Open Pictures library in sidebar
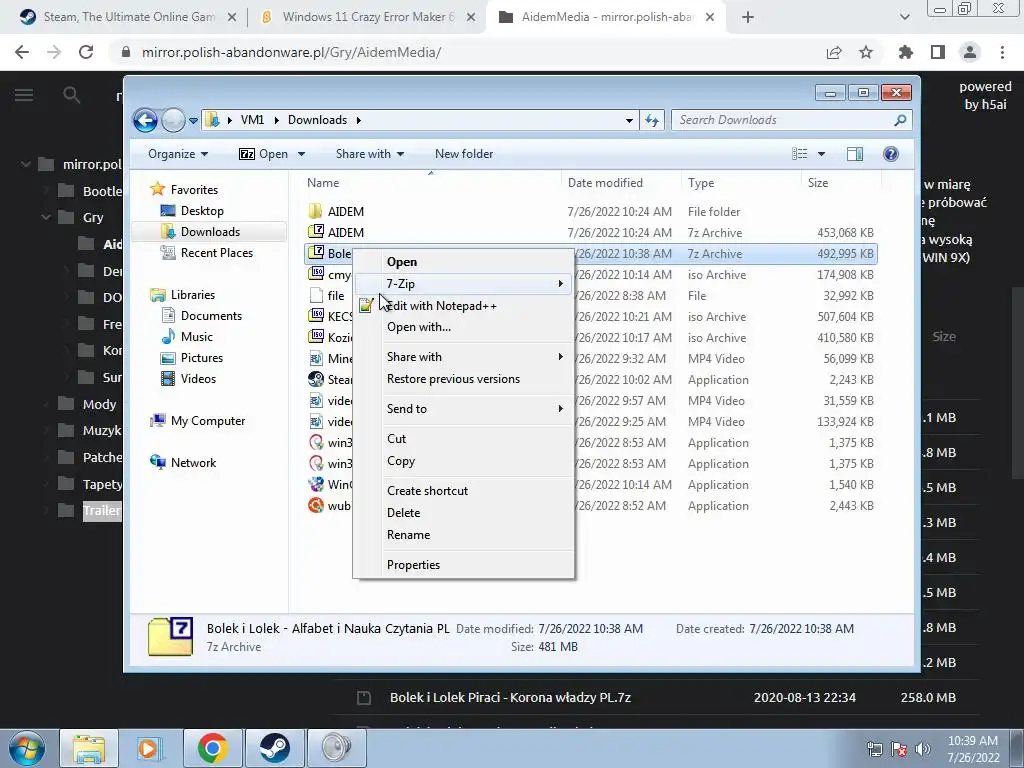 (201, 358)
